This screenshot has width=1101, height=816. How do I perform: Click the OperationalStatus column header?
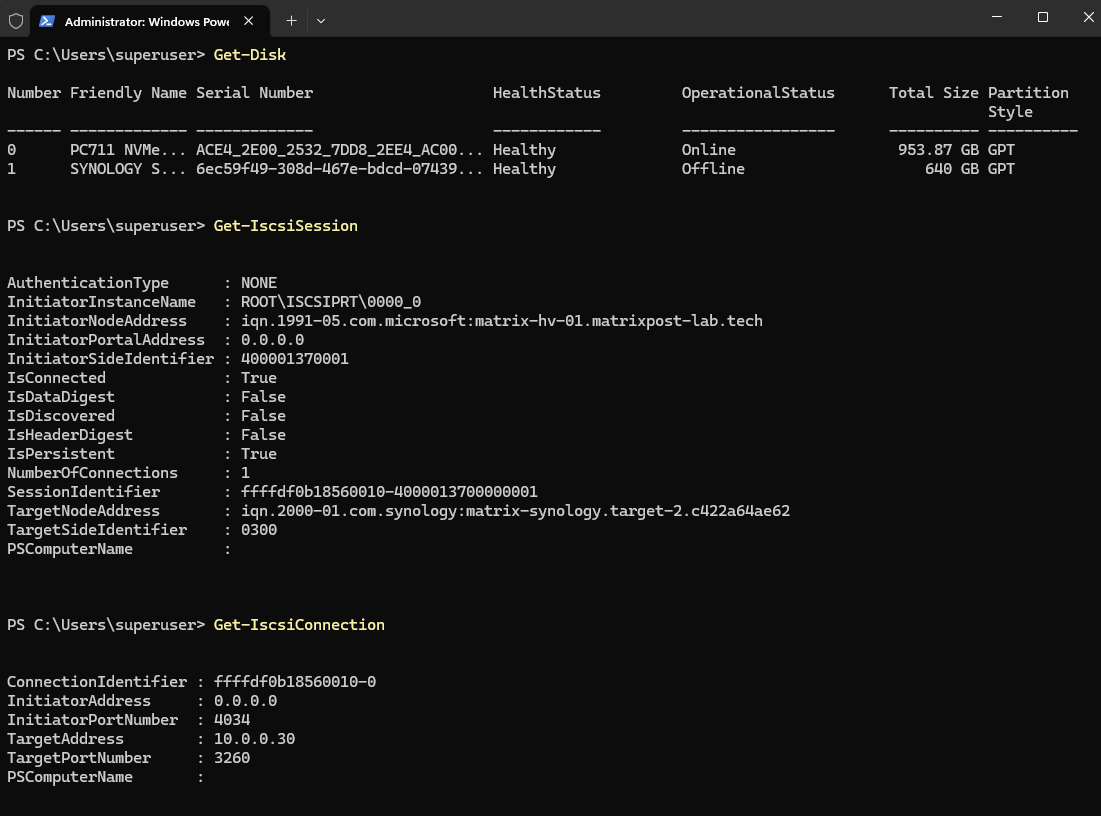[x=758, y=93]
